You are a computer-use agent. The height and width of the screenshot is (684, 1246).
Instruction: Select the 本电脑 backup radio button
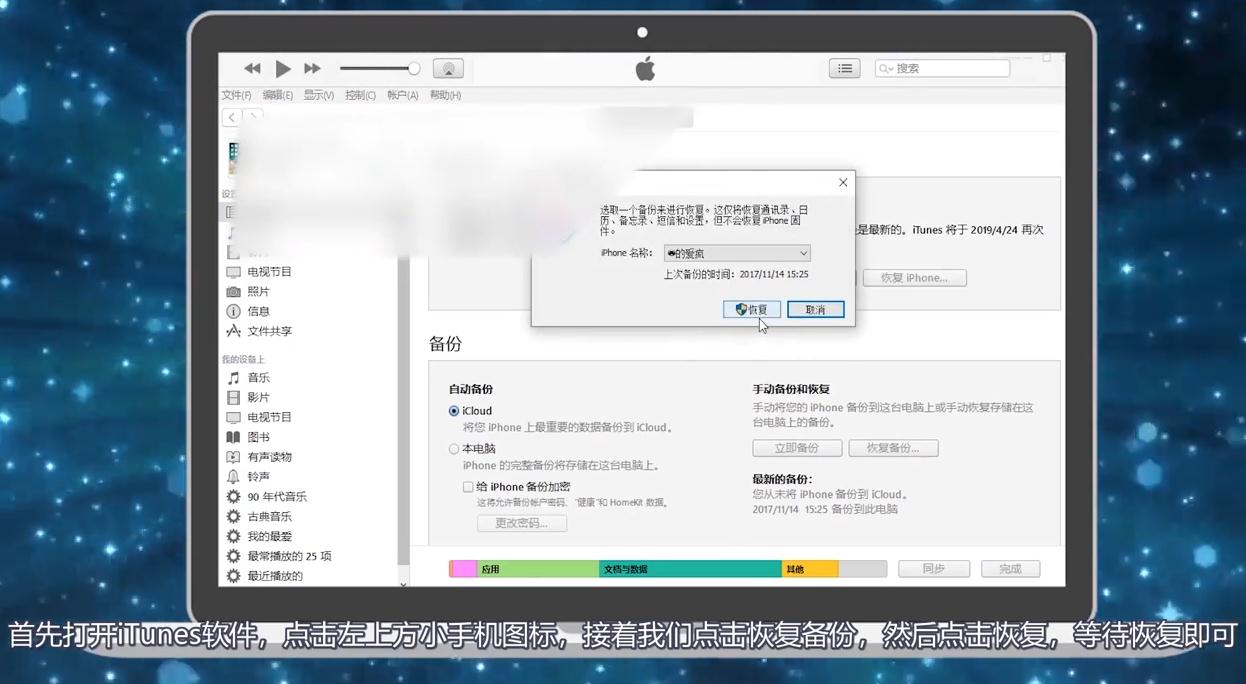(x=454, y=449)
